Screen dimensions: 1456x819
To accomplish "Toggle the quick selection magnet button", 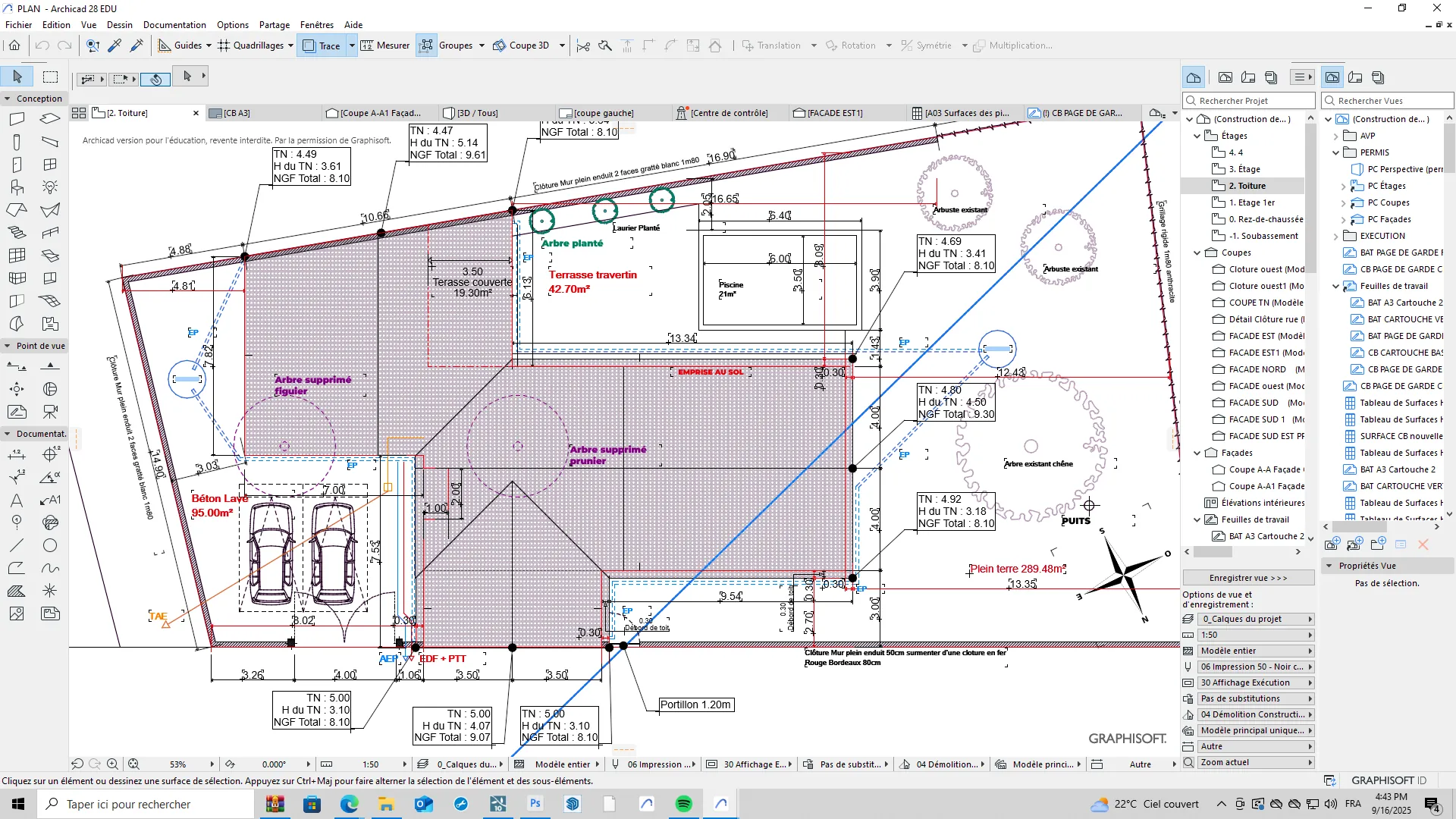I will tap(155, 79).
